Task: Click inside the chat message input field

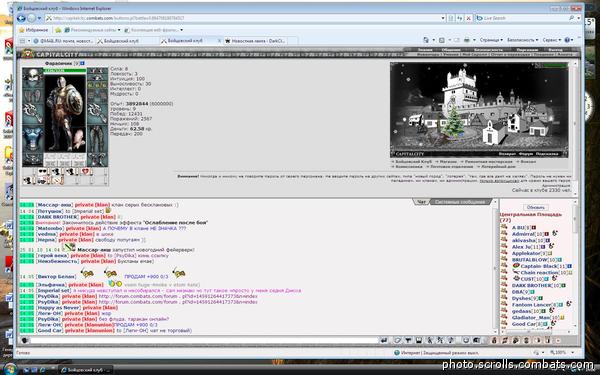Action: [204, 340]
